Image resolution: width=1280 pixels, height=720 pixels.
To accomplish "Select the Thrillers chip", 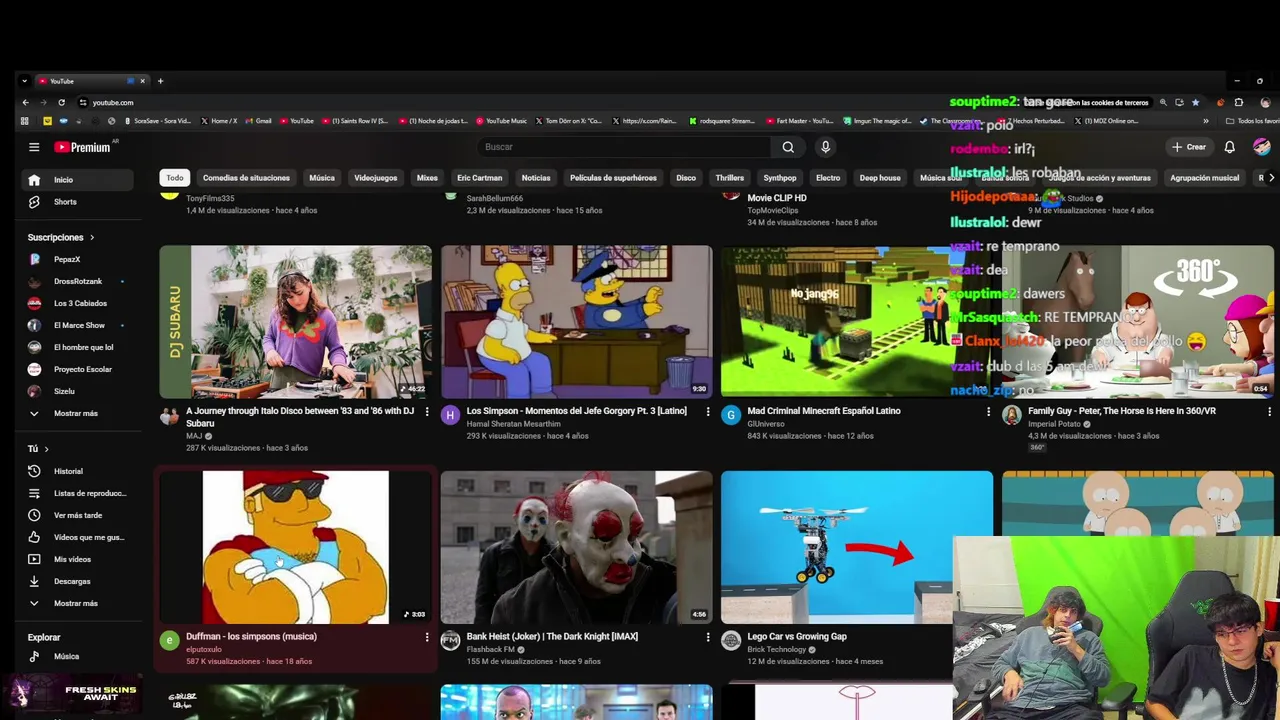I will [729, 178].
